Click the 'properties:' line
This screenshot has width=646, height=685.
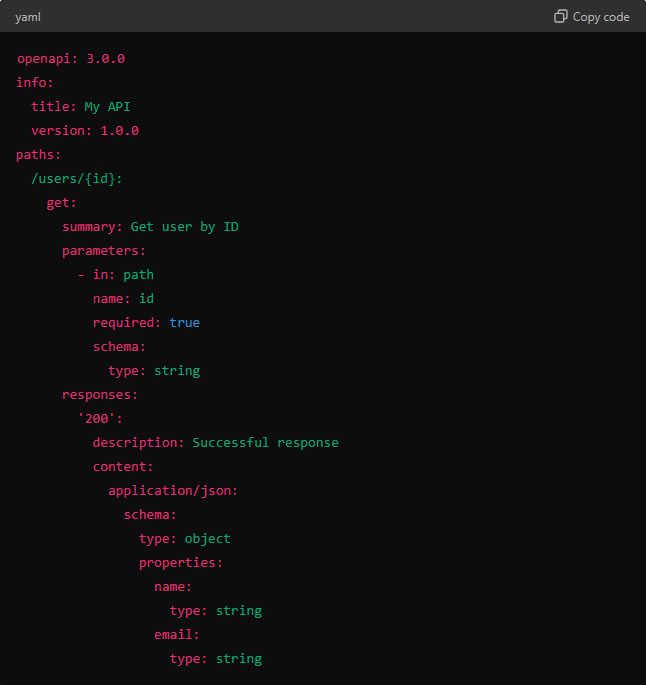pyautogui.click(x=181, y=563)
